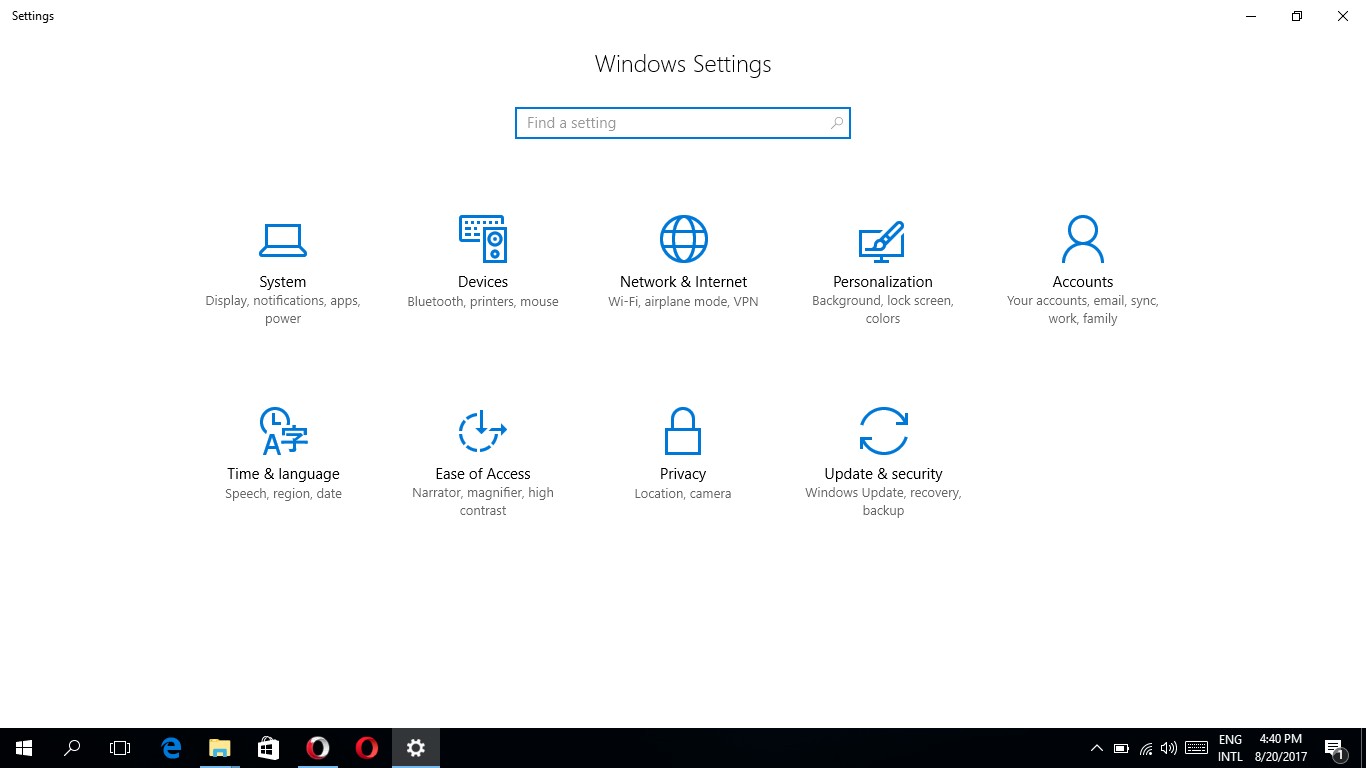The image size is (1366, 768).
Task: Open the Windows Start menu
Action: [24, 748]
